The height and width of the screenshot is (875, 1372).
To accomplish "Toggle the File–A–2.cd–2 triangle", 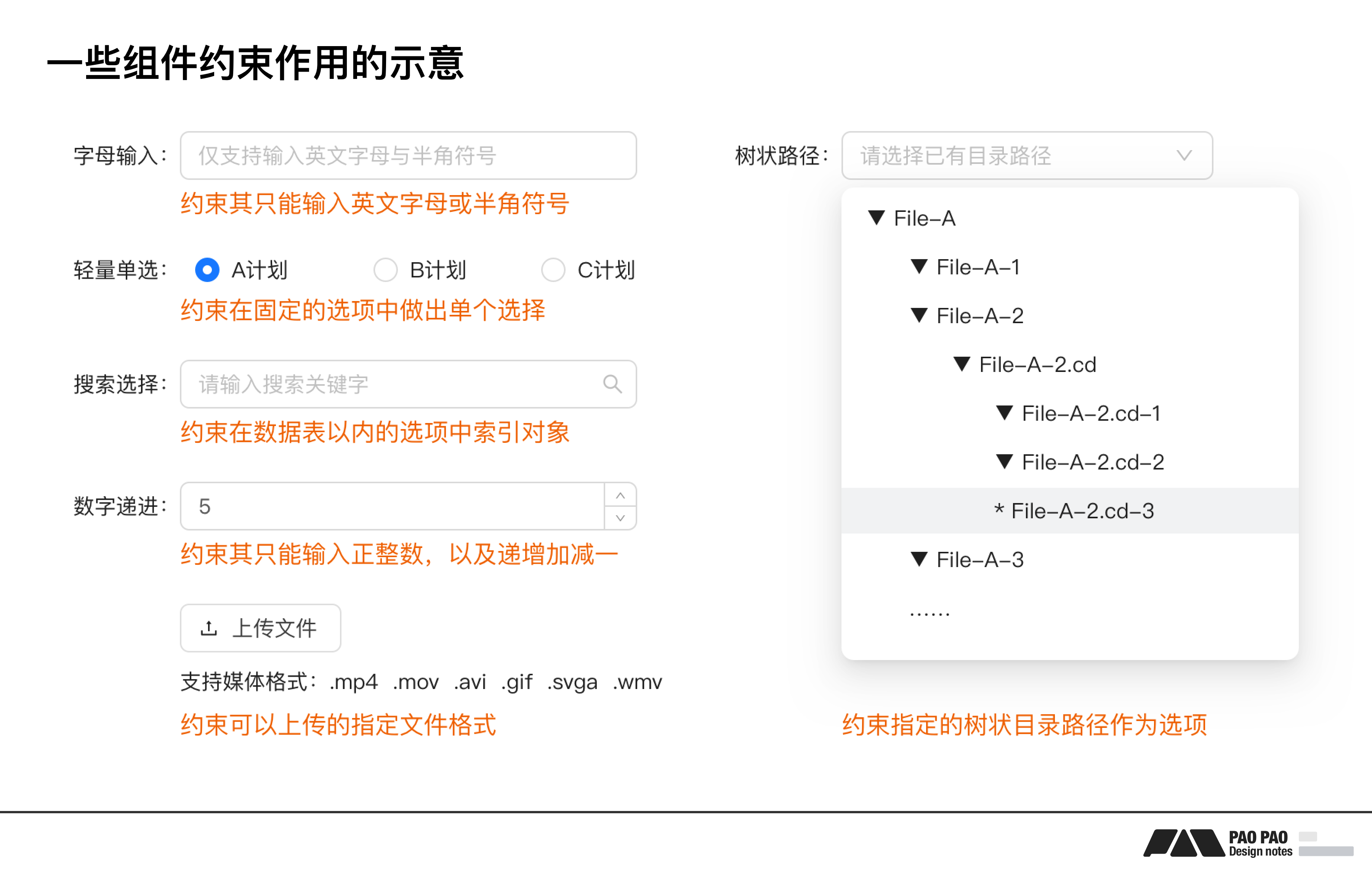I will [x=1005, y=462].
